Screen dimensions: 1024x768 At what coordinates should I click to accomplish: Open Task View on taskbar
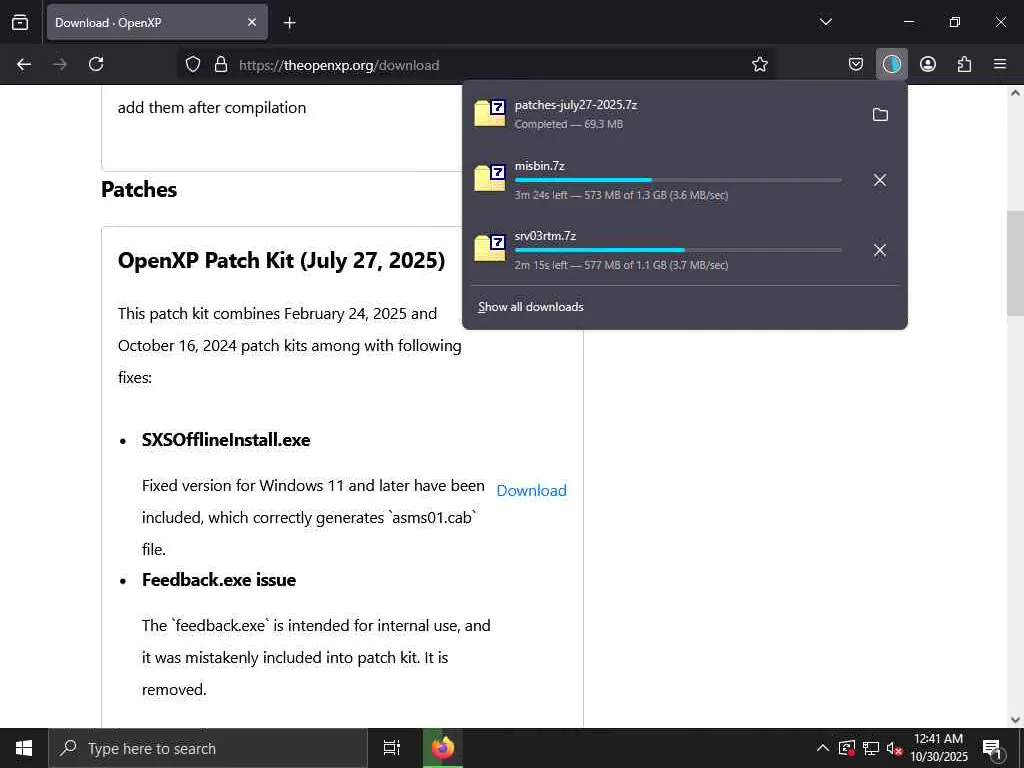pos(392,748)
